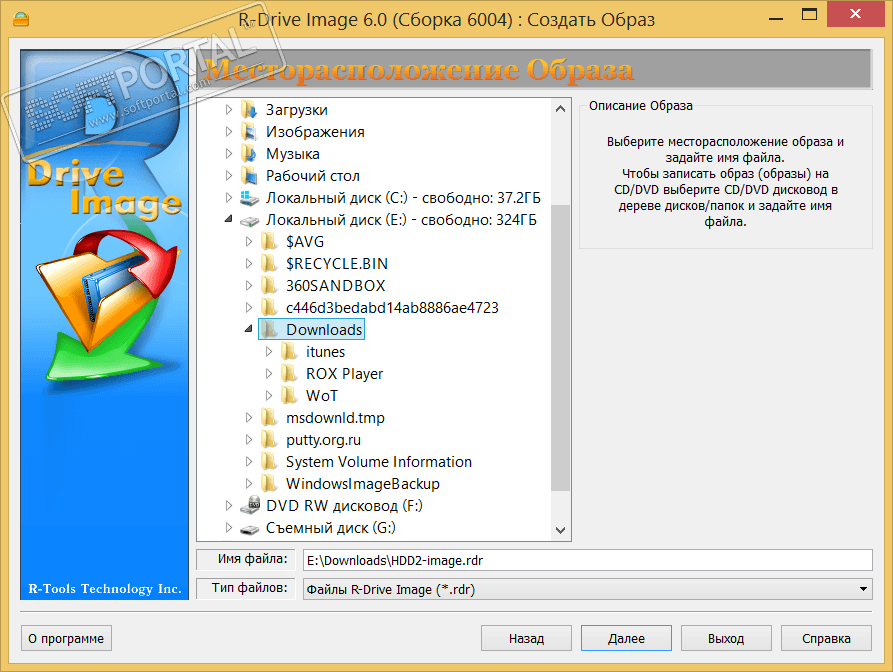Select the $RECYCLE.BIN folder name
This screenshot has width=893, height=672.
coord(337,264)
